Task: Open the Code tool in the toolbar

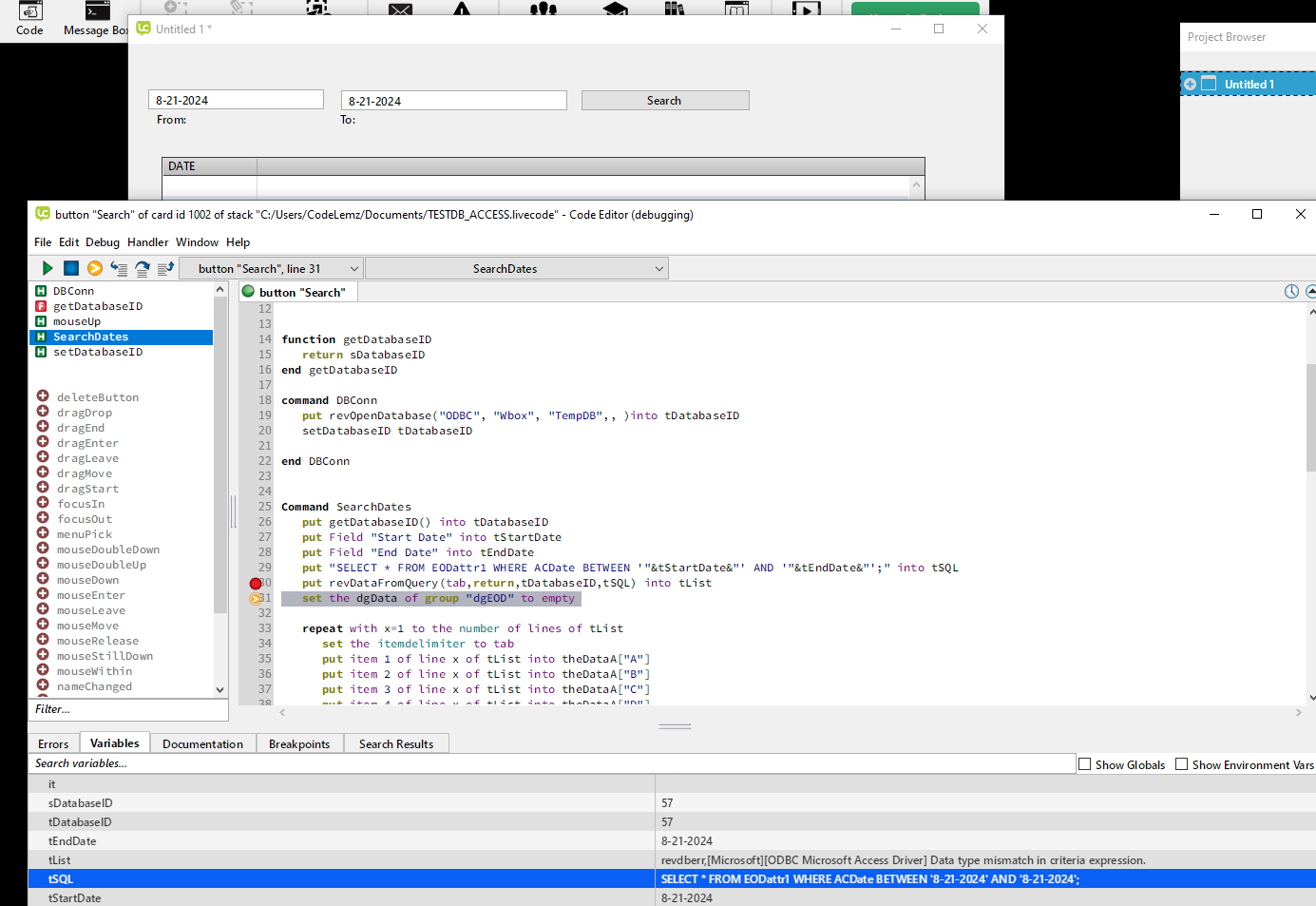Action: coord(29,19)
